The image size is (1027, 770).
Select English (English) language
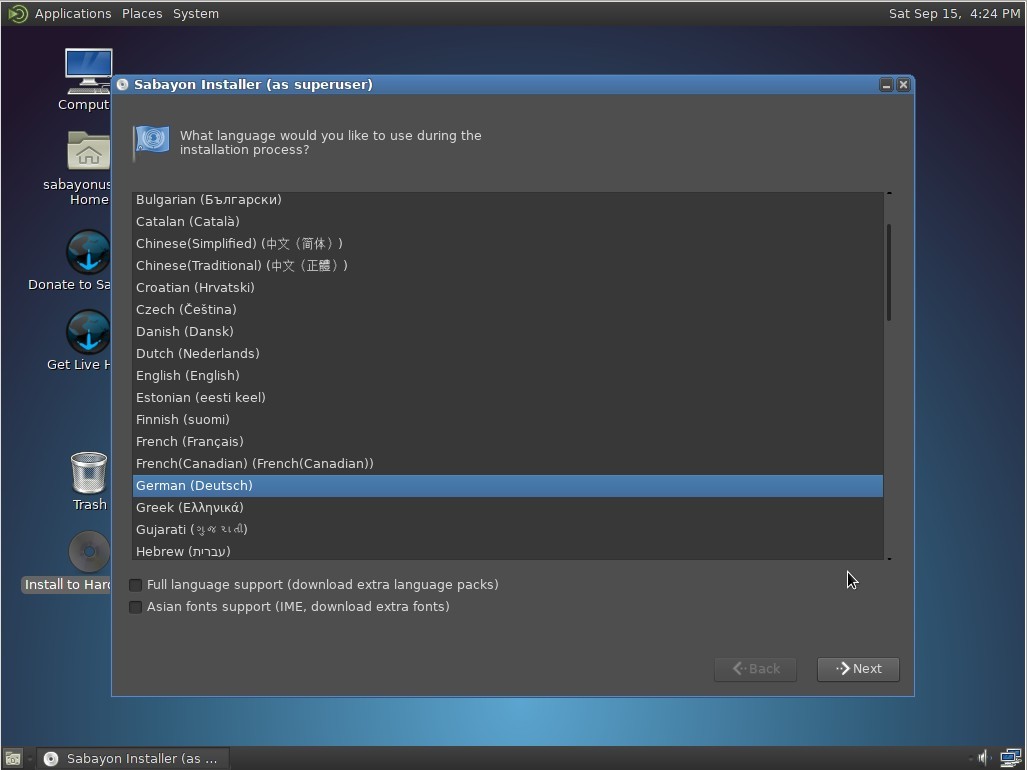click(x=508, y=376)
